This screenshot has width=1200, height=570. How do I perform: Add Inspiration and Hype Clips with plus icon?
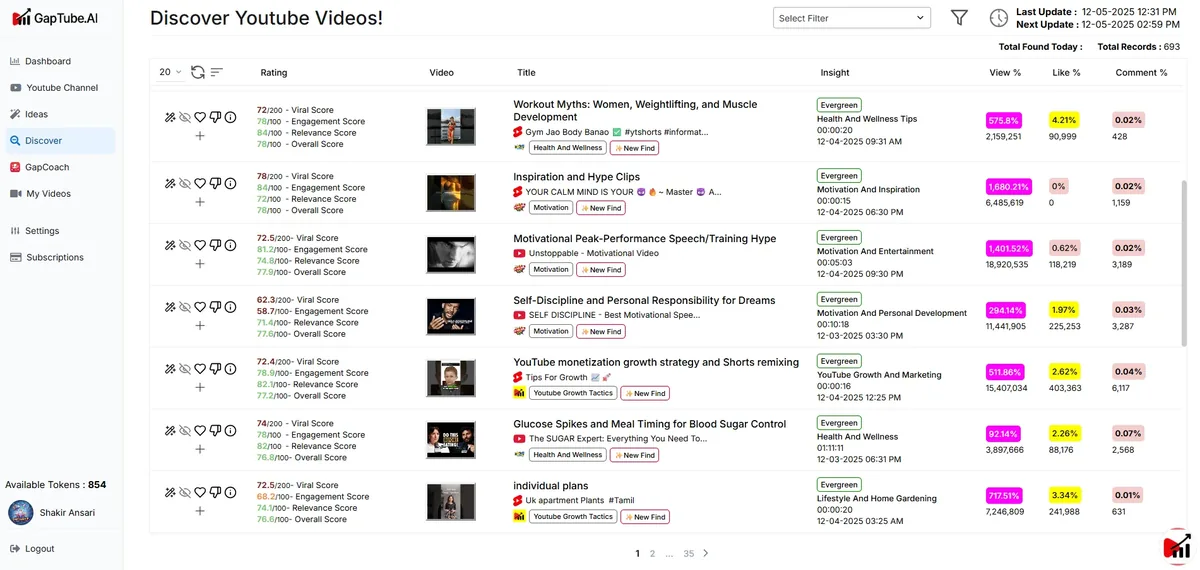tap(200, 201)
